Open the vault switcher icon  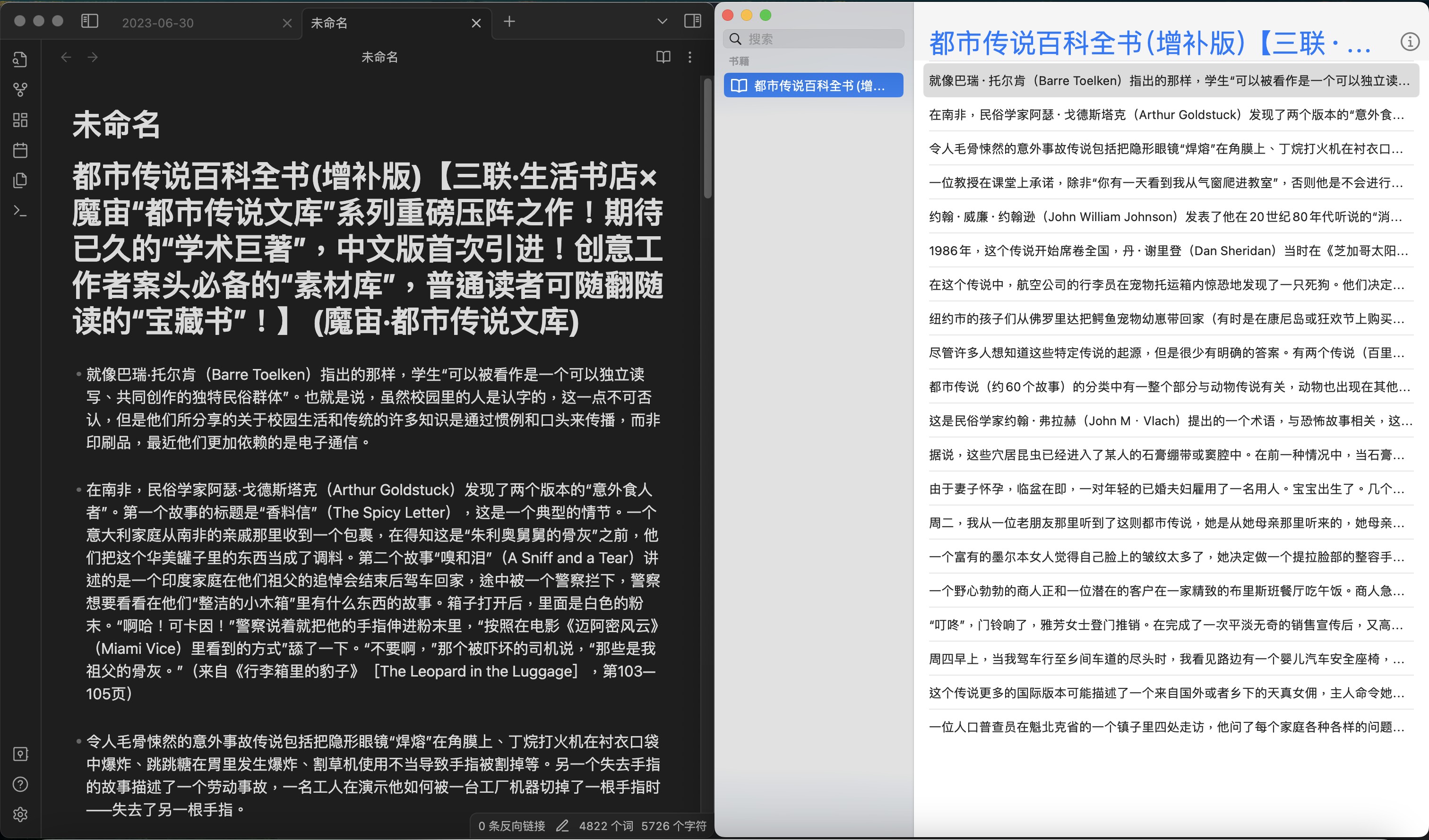pos(20,754)
